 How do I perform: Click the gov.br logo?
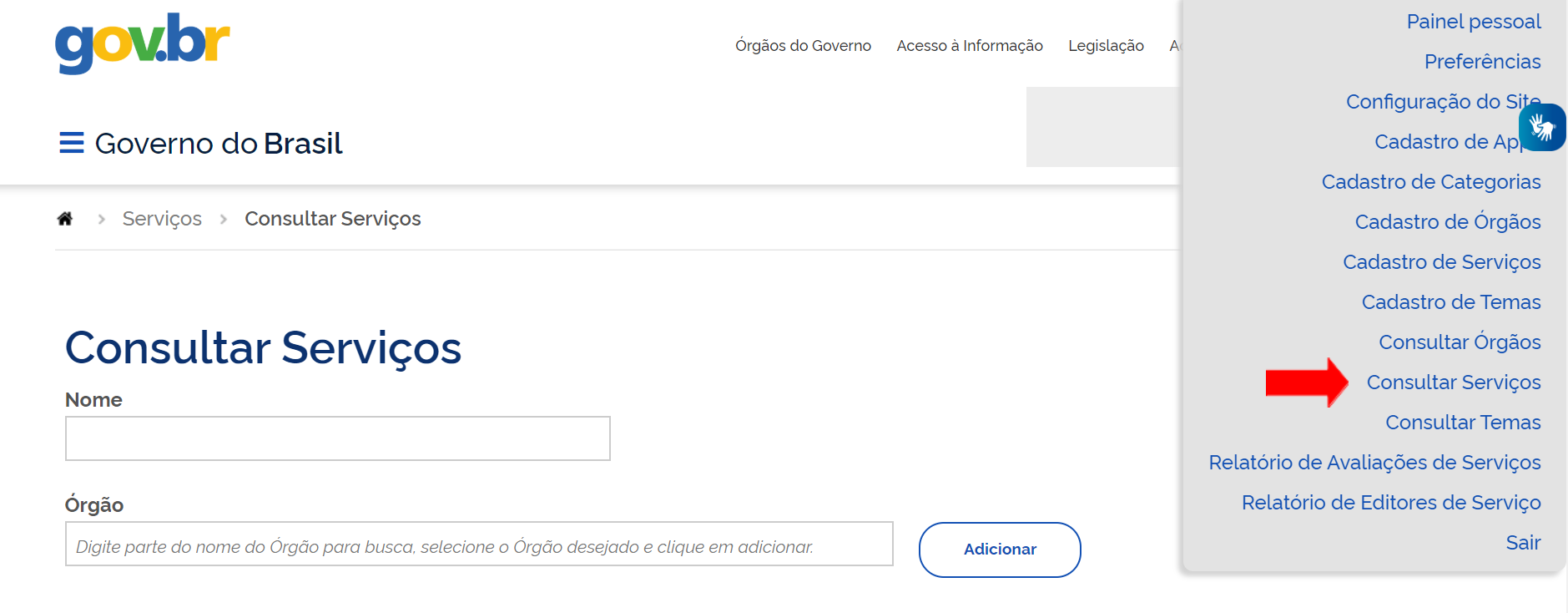pyautogui.click(x=142, y=43)
